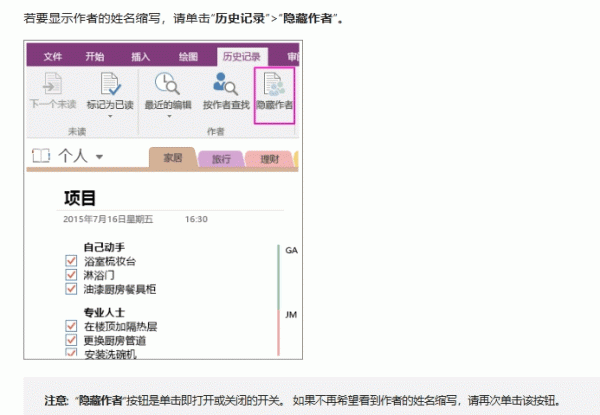Screen dimensions: 600x415
Task: Uncheck the 油漆厨房餐具柜 checkbox
Action: pyautogui.click(x=71, y=289)
